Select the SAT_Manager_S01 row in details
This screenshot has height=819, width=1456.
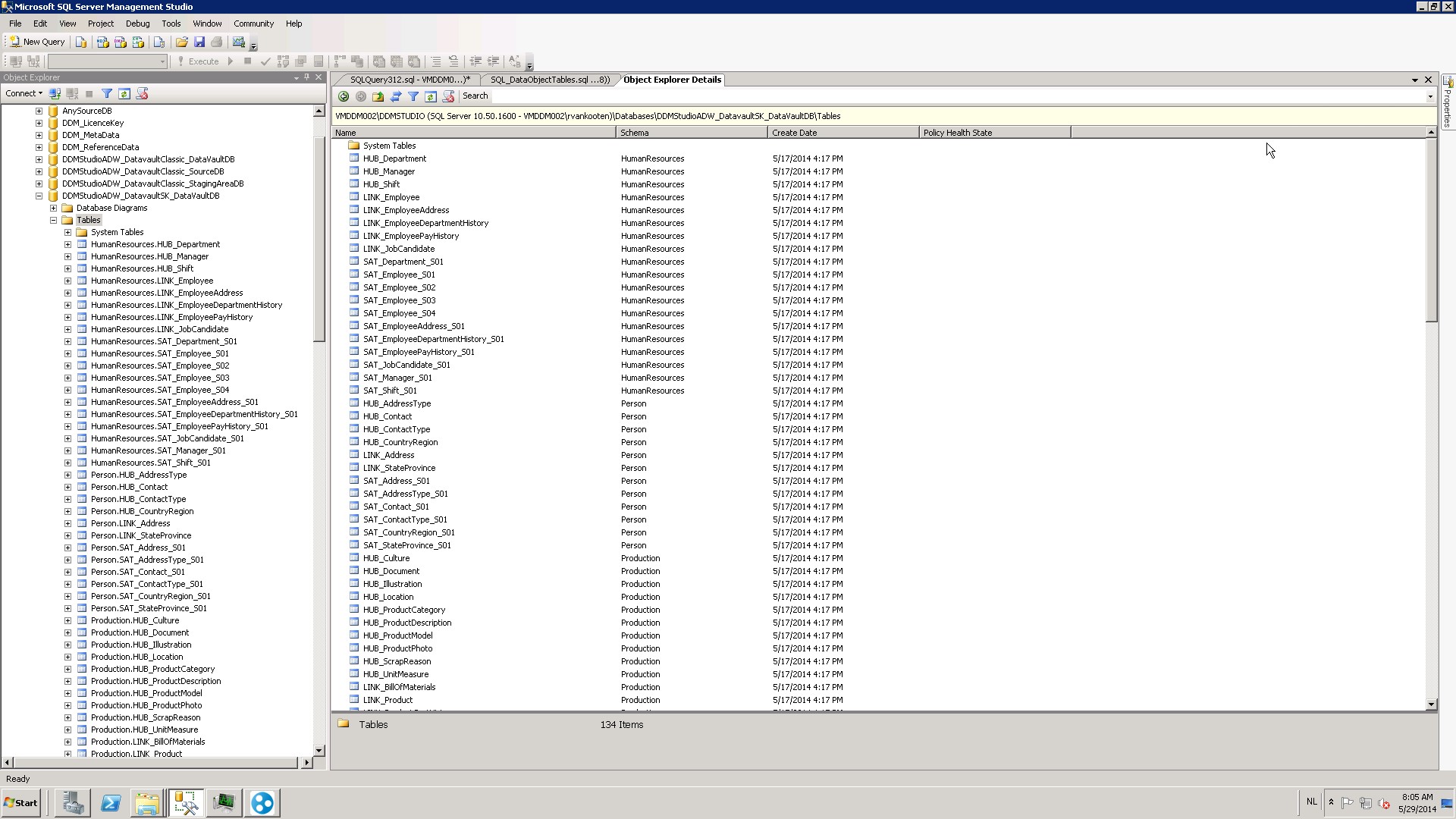pos(397,378)
